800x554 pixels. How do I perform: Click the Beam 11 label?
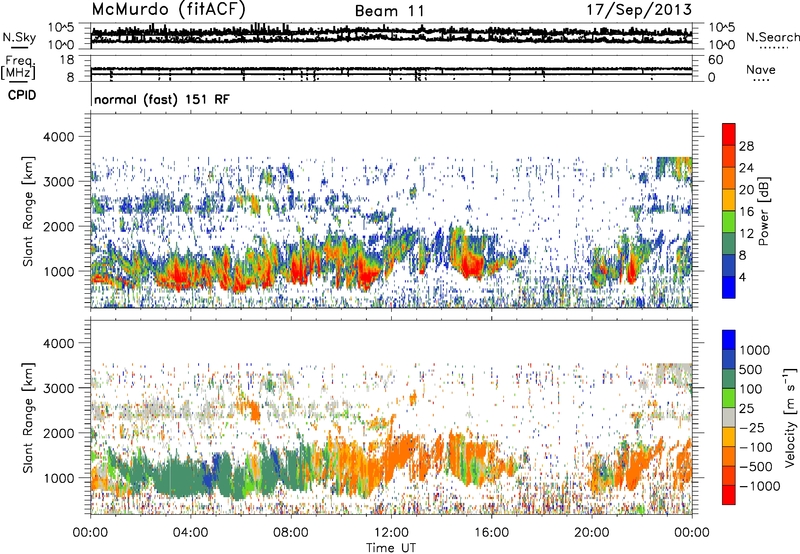click(389, 11)
